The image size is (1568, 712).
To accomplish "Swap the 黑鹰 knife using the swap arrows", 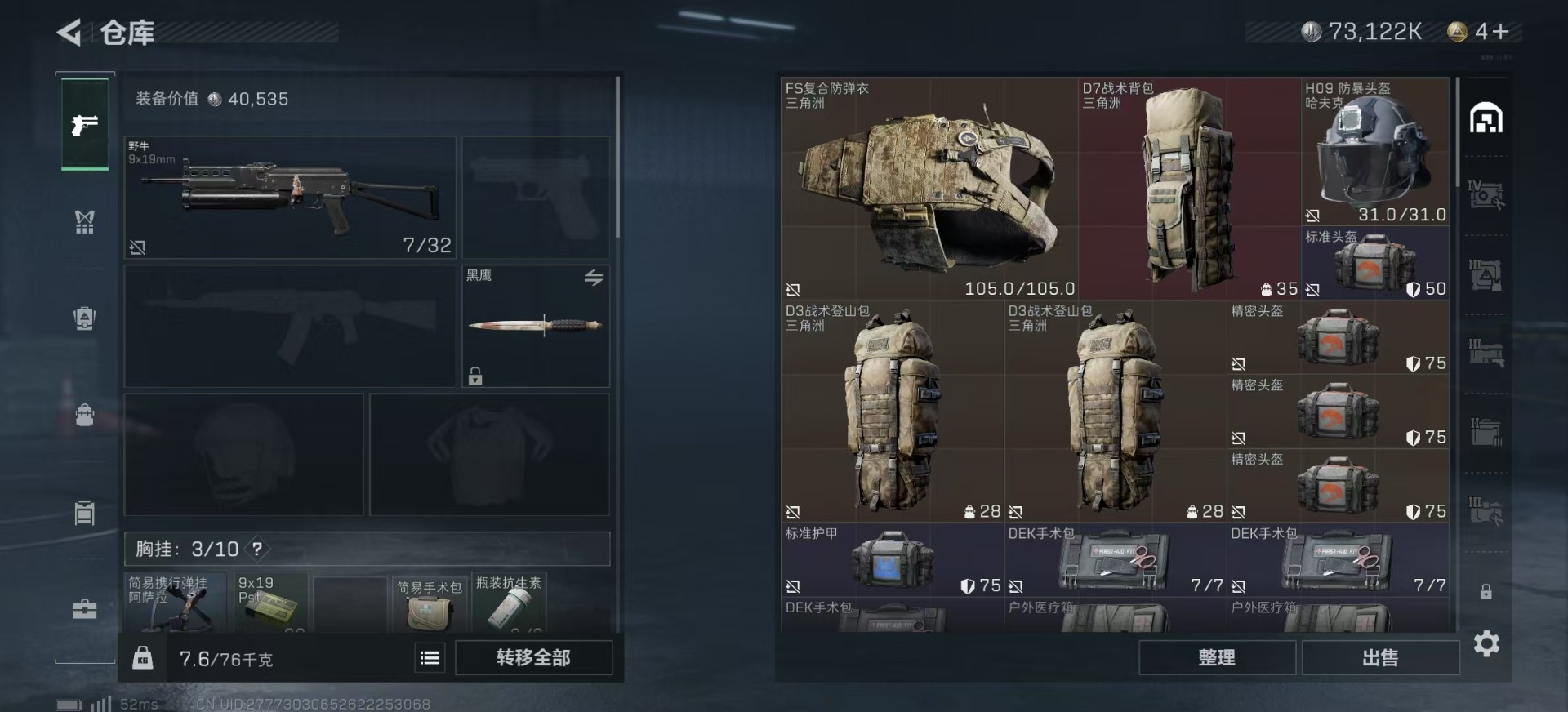I will click(x=594, y=278).
